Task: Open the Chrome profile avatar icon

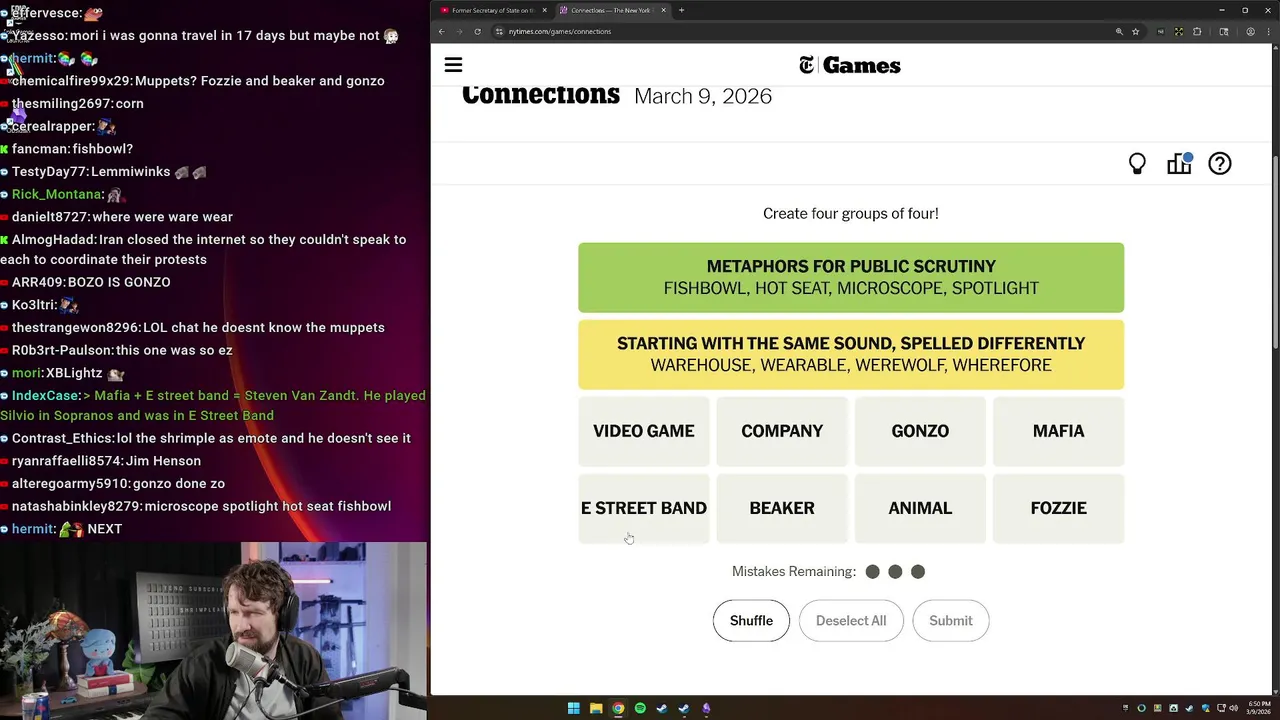Action: pyautogui.click(x=1251, y=31)
